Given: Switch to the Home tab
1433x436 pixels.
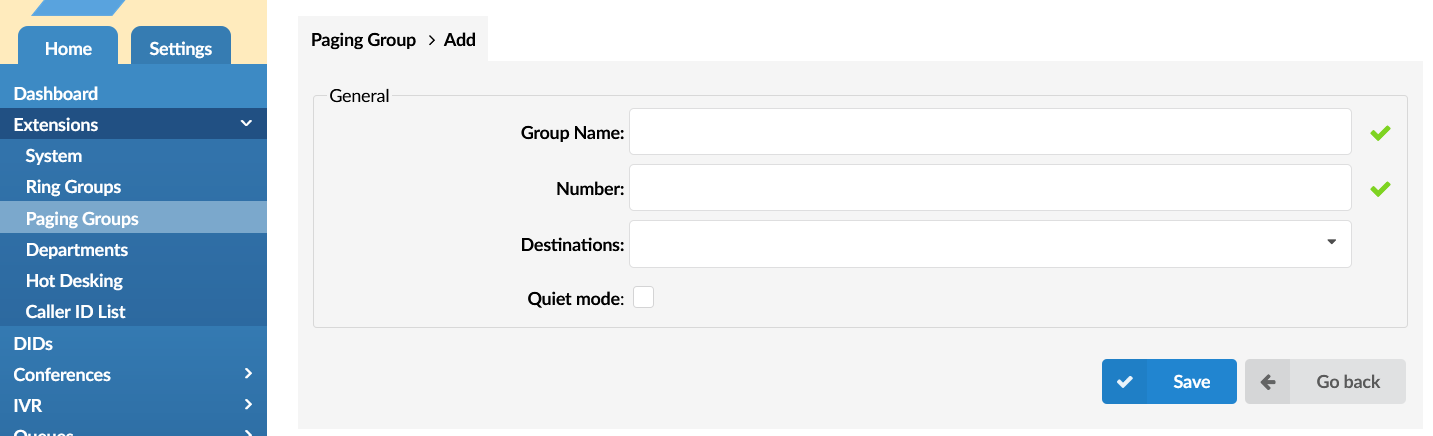Looking at the screenshot, I should coord(68,48).
